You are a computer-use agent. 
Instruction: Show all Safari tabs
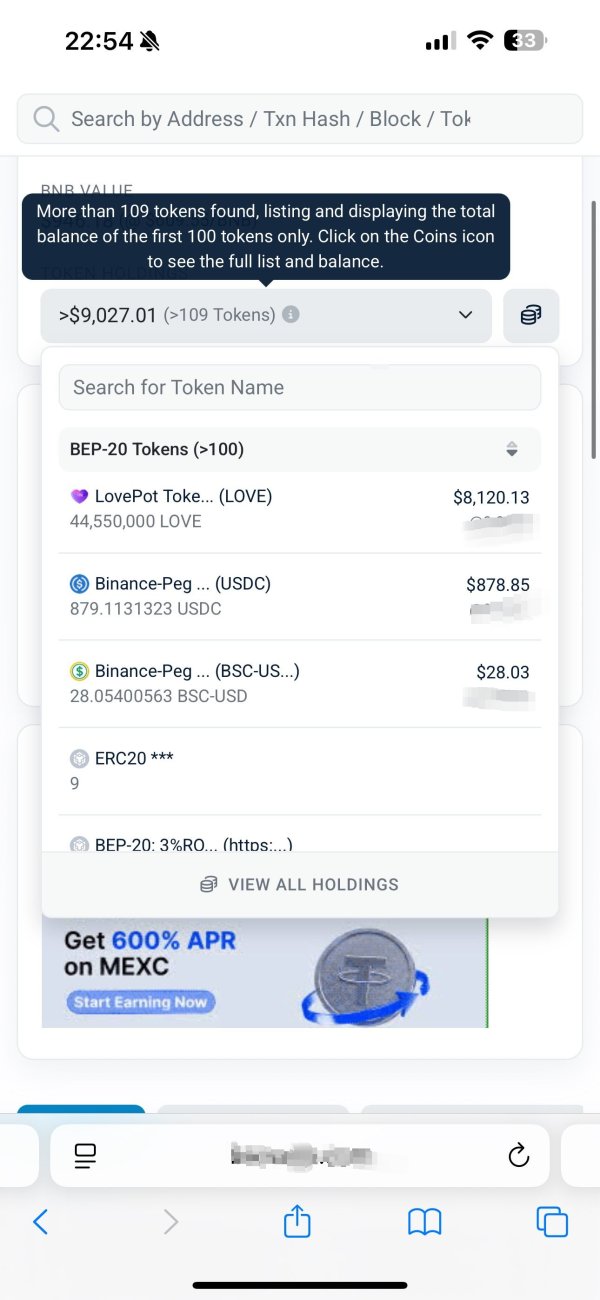pyautogui.click(x=552, y=1221)
